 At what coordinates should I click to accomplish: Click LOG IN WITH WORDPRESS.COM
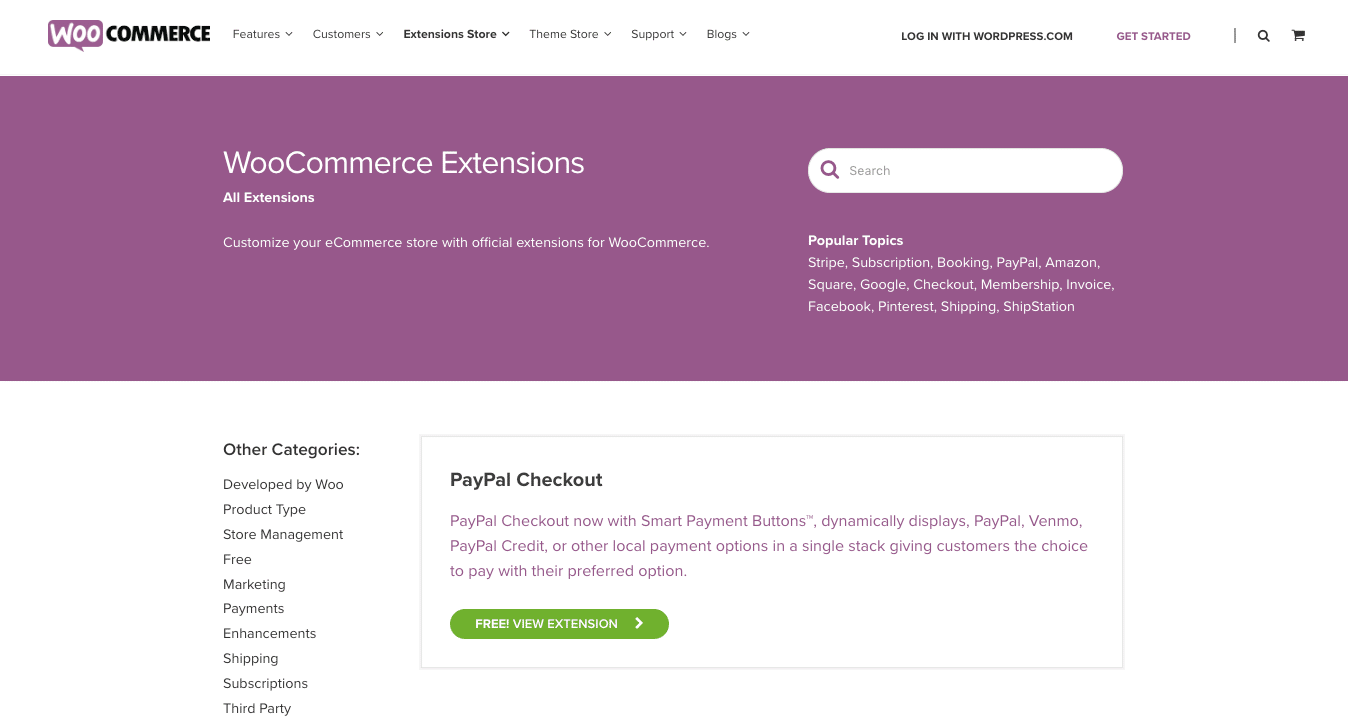(986, 36)
